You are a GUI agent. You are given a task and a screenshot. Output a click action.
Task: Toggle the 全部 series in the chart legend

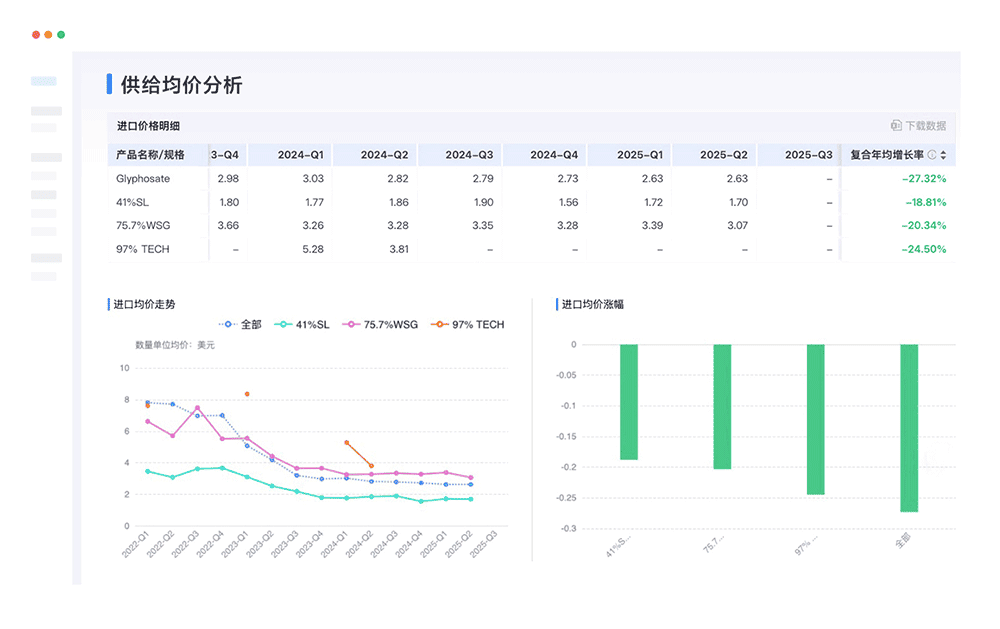point(250,324)
